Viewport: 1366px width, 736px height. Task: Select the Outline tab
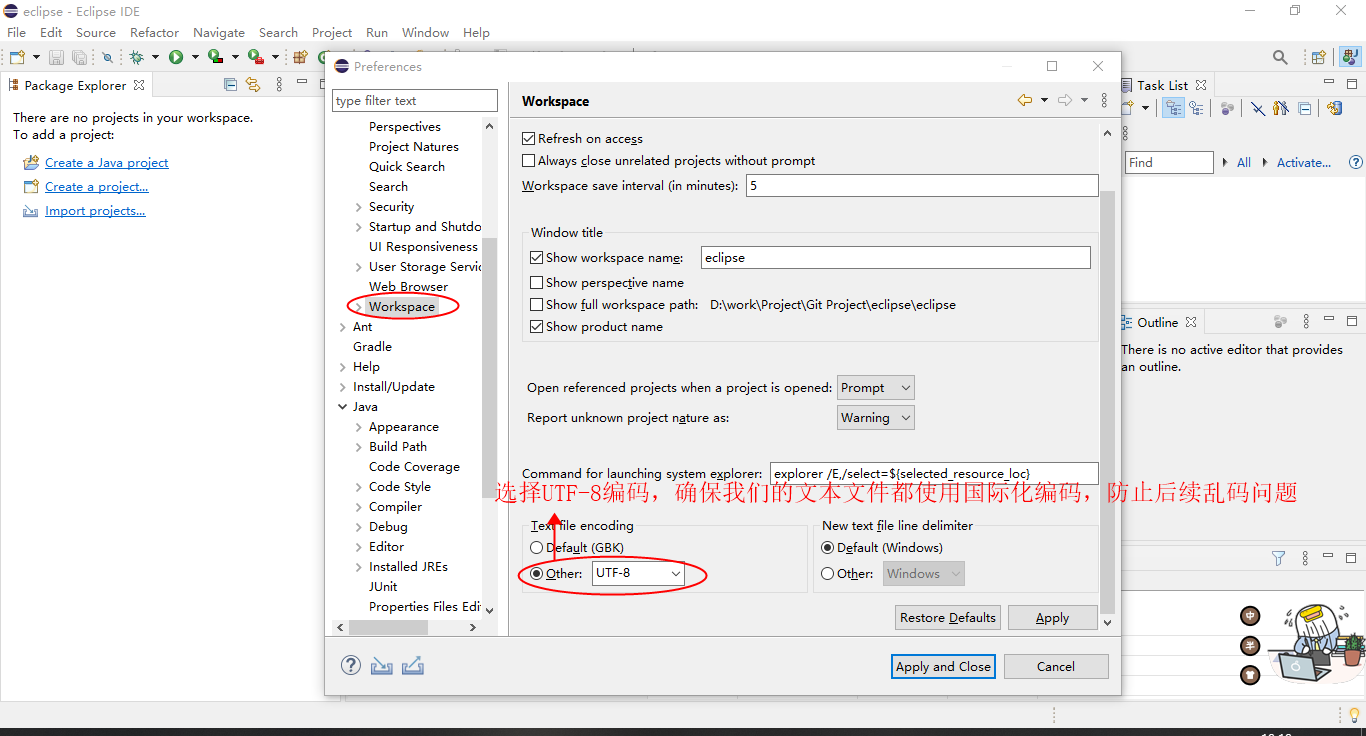[1158, 322]
